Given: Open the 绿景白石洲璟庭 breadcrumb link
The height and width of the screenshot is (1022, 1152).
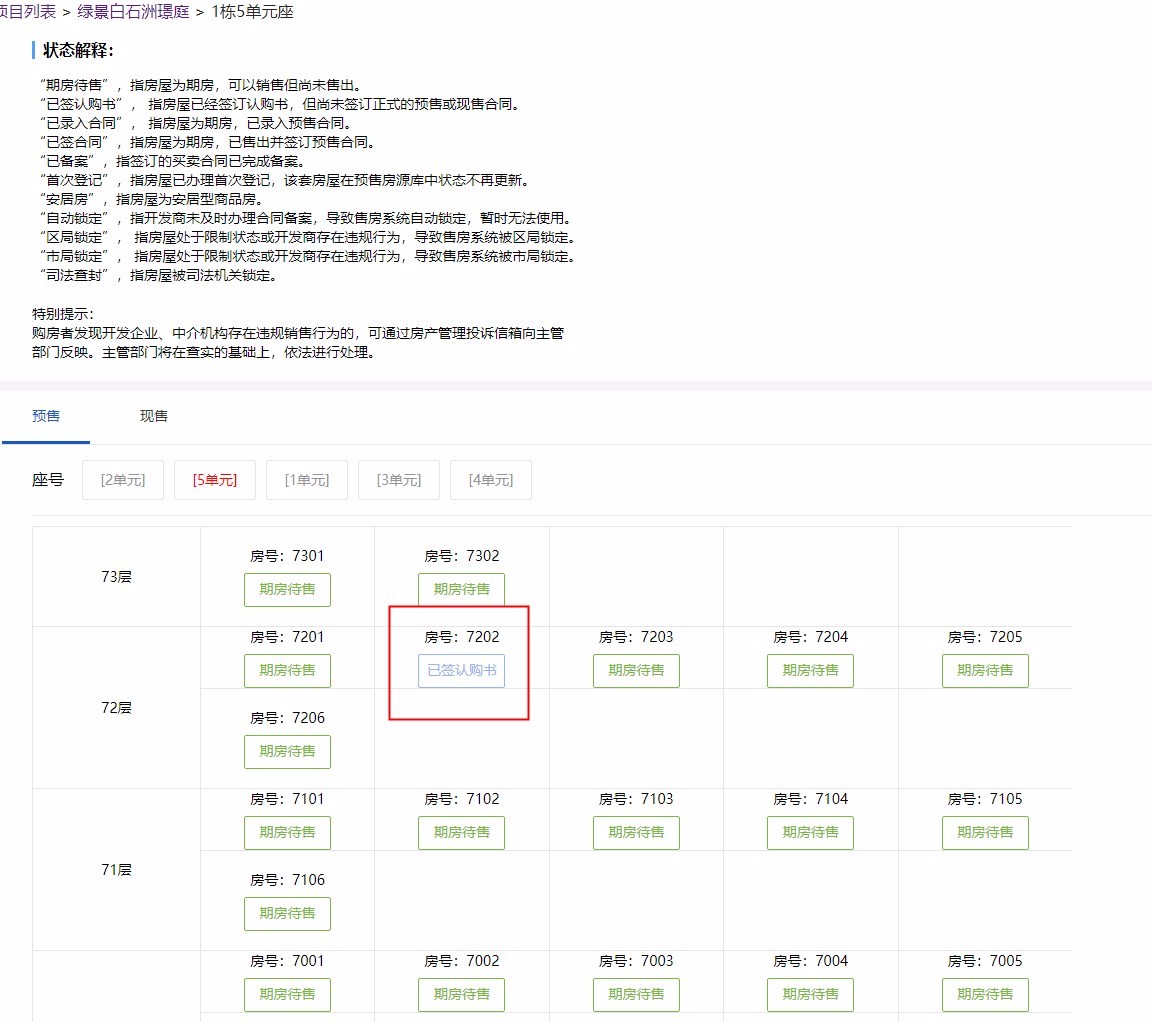Looking at the screenshot, I should [x=133, y=12].
